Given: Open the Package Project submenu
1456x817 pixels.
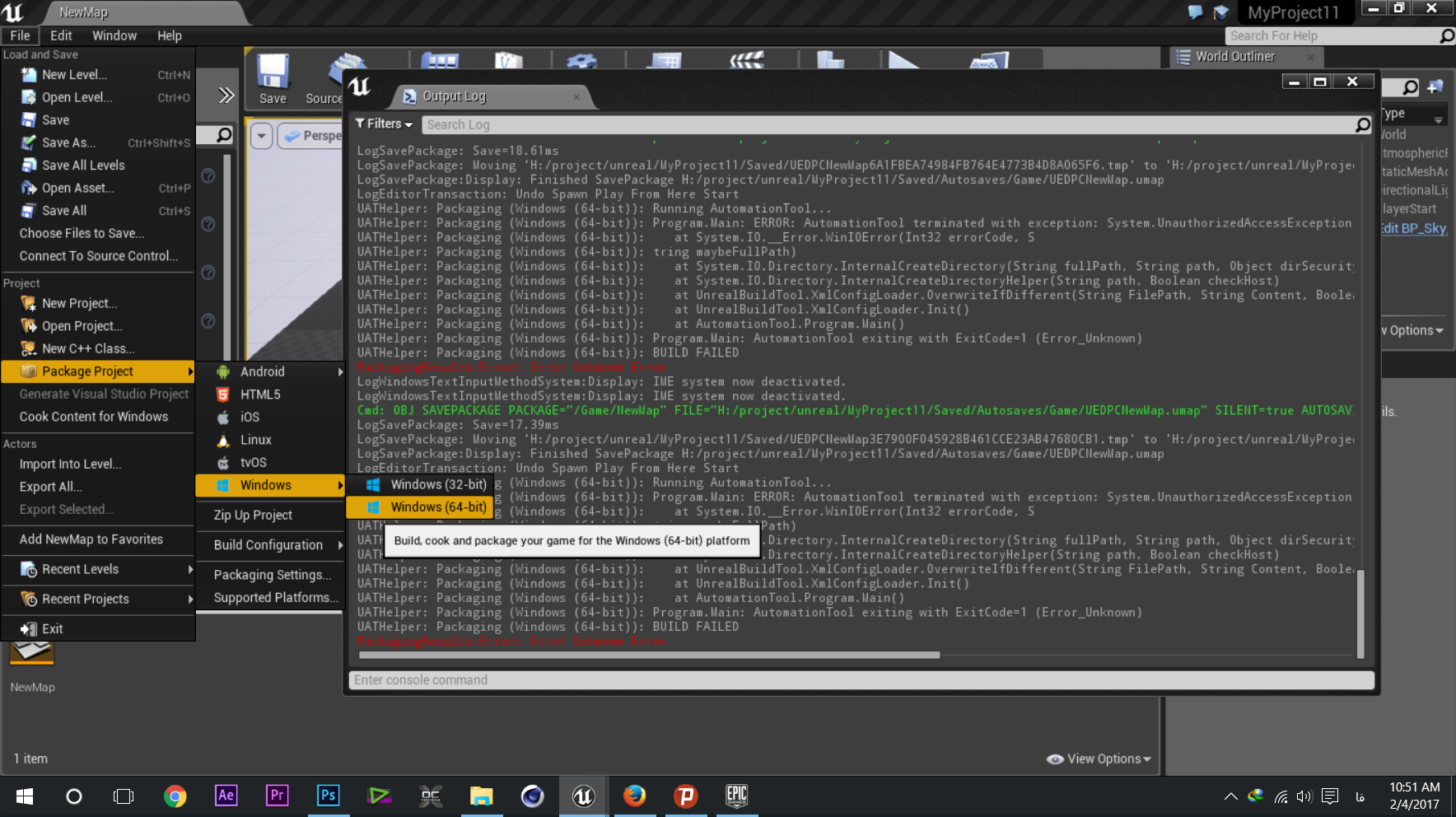Looking at the screenshot, I should tap(98, 371).
